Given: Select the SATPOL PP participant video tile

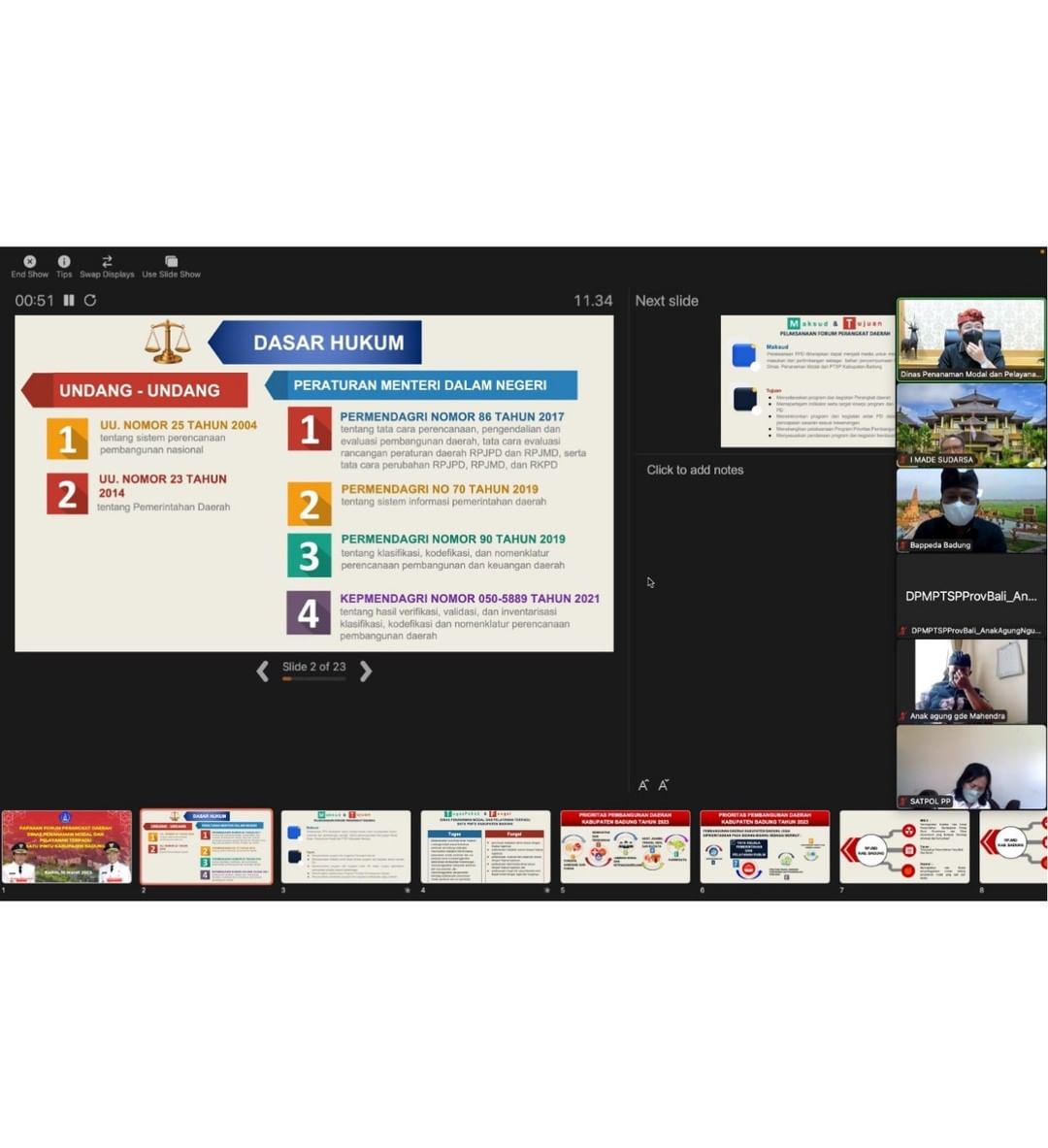Looking at the screenshot, I should pos(970,767).
